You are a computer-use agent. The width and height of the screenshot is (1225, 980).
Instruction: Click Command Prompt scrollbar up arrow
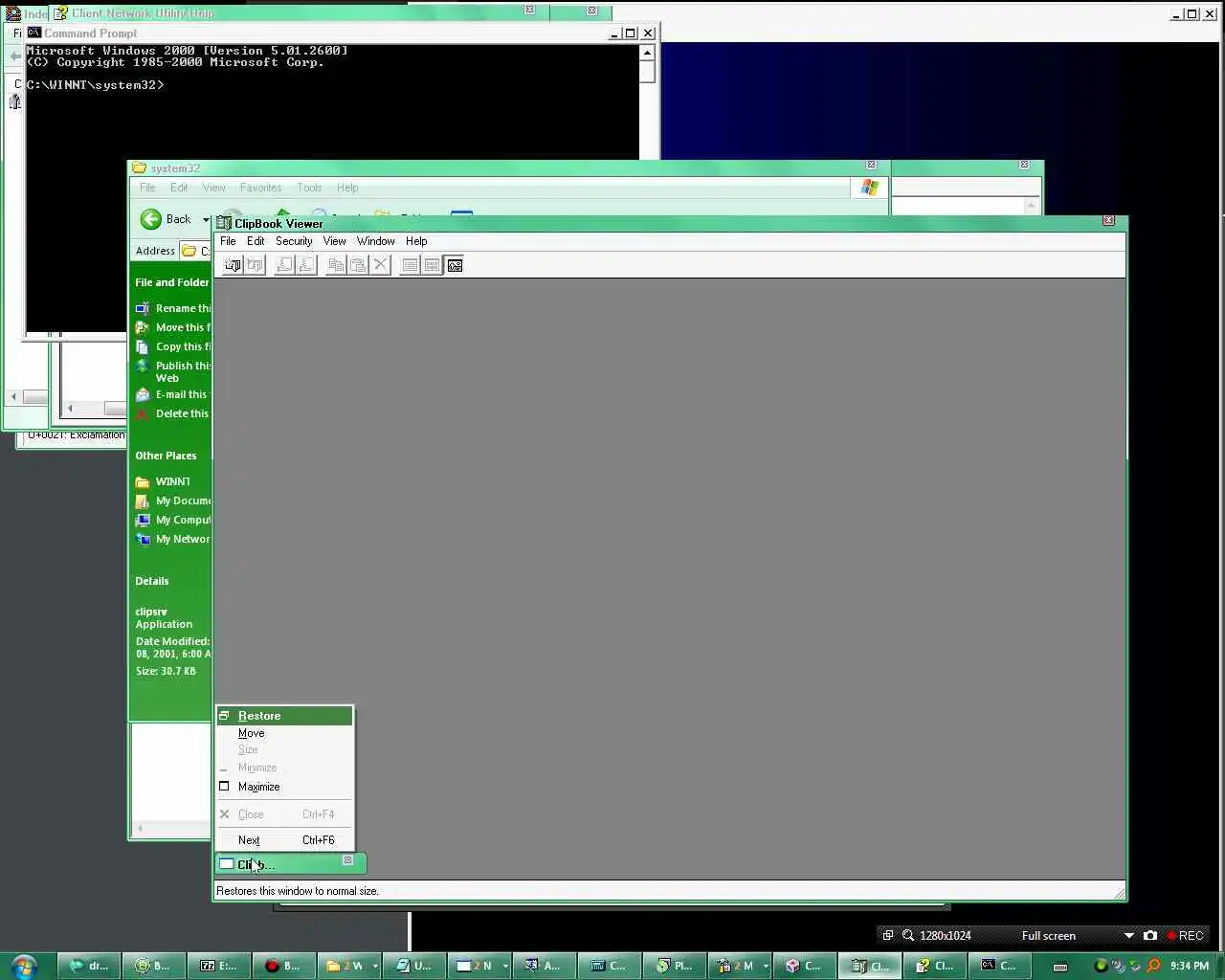point(648,52)
